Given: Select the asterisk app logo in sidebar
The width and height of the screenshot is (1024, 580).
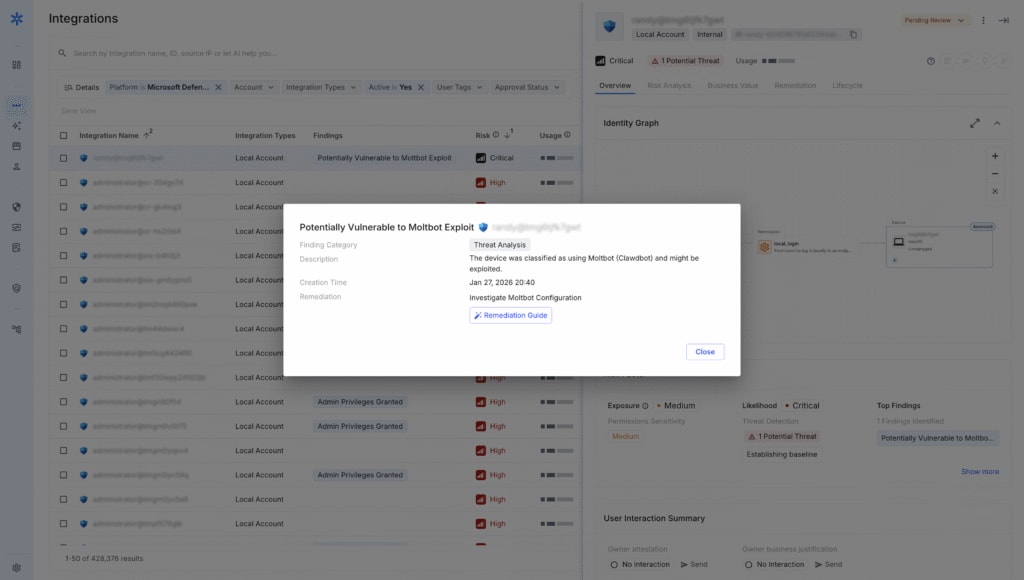Looking at the screenshot, I should click(16, 18).
